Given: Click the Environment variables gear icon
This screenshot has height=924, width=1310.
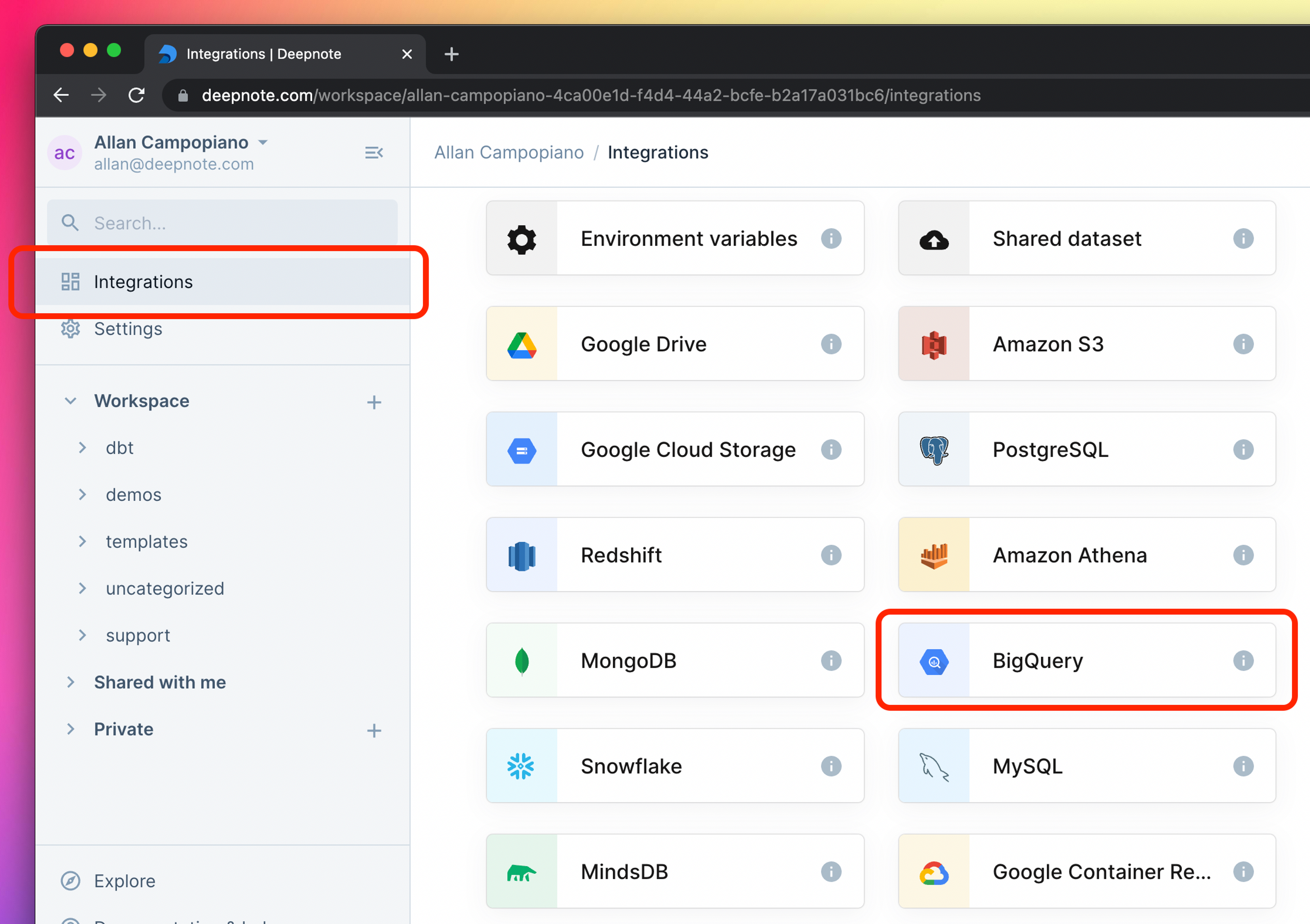Looking at the screenshot, I should click(522, 239).
